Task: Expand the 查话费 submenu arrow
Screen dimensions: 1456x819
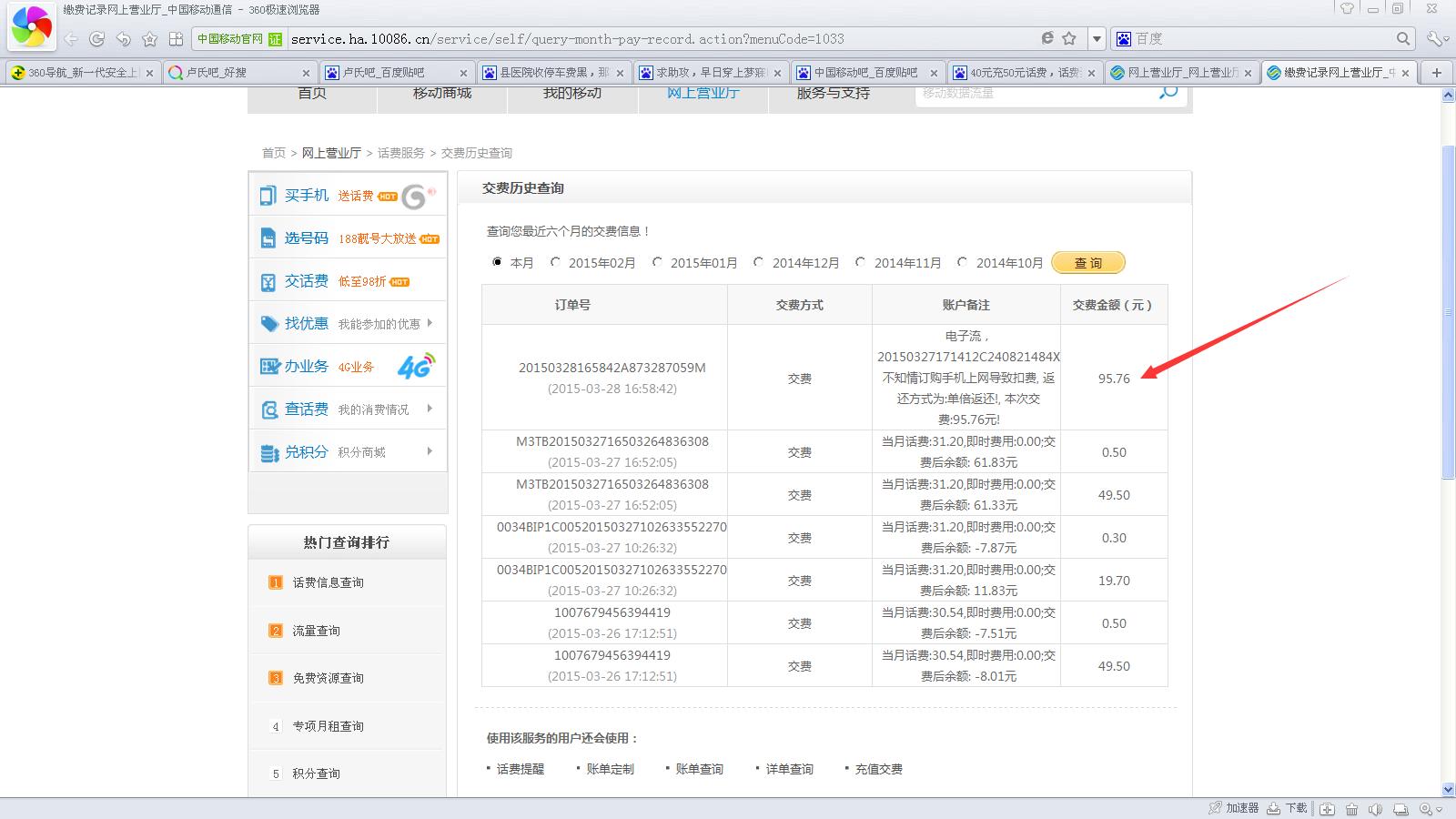Action: coord(430,409)
